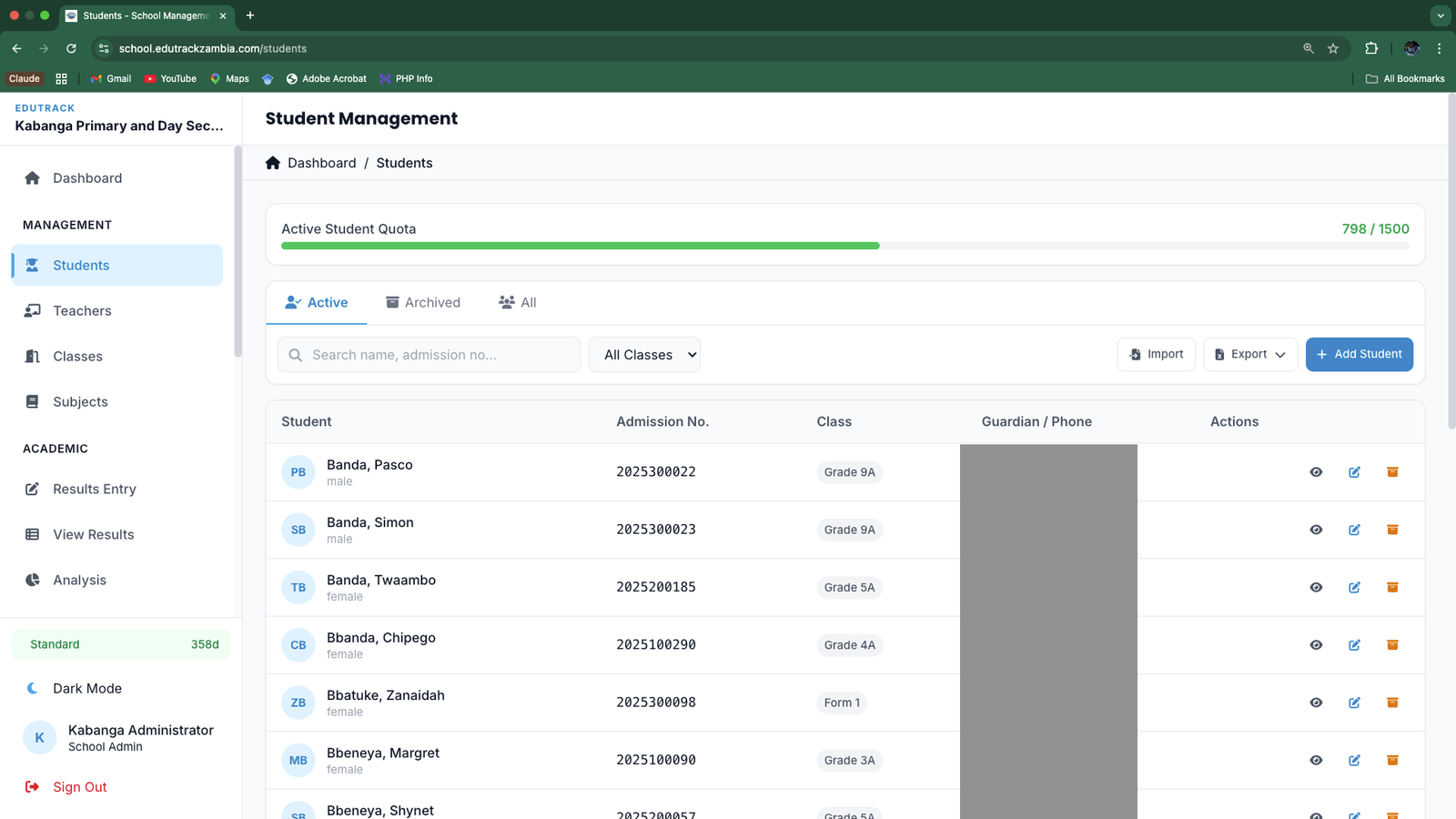
Task: Click the eye icon for Bbeneya, Margret
Action: pos(1316,761)
